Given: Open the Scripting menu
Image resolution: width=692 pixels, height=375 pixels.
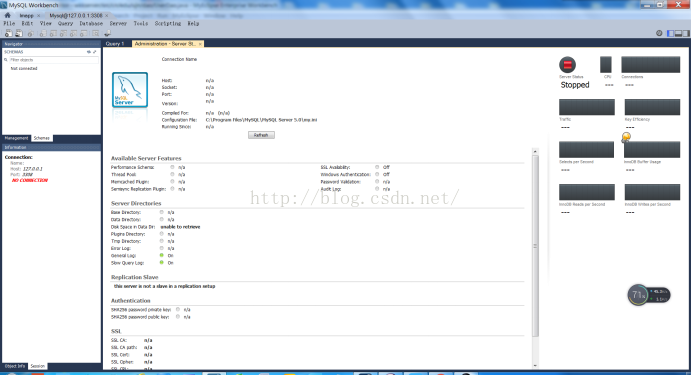Looking at the screenshot, I should (168, 23).
